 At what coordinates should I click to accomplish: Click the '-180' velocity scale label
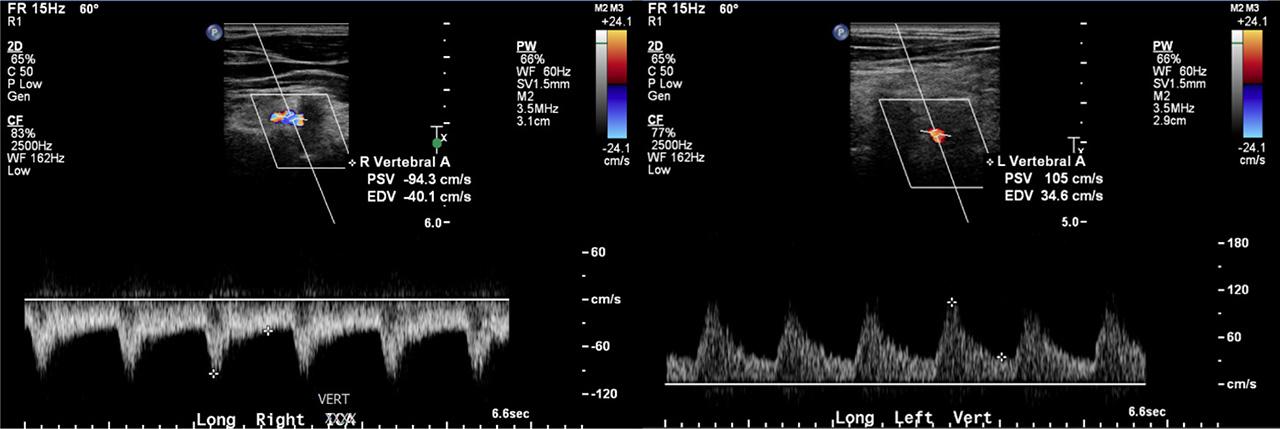pyautogui.click(x=1235, y=243)
